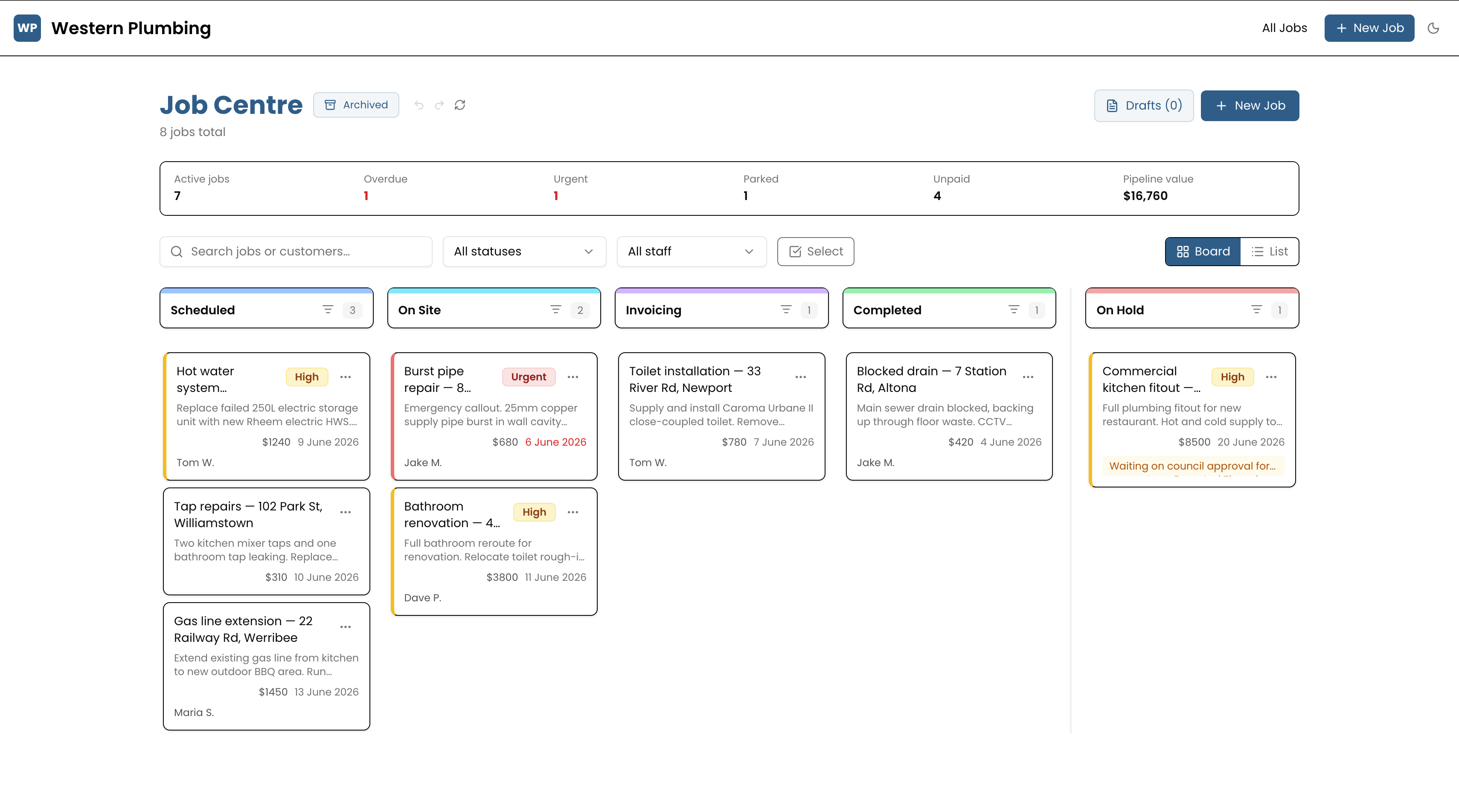Open Completed column filter icon
This screenshot has width=1459, height=812.
pos(1014,310)
